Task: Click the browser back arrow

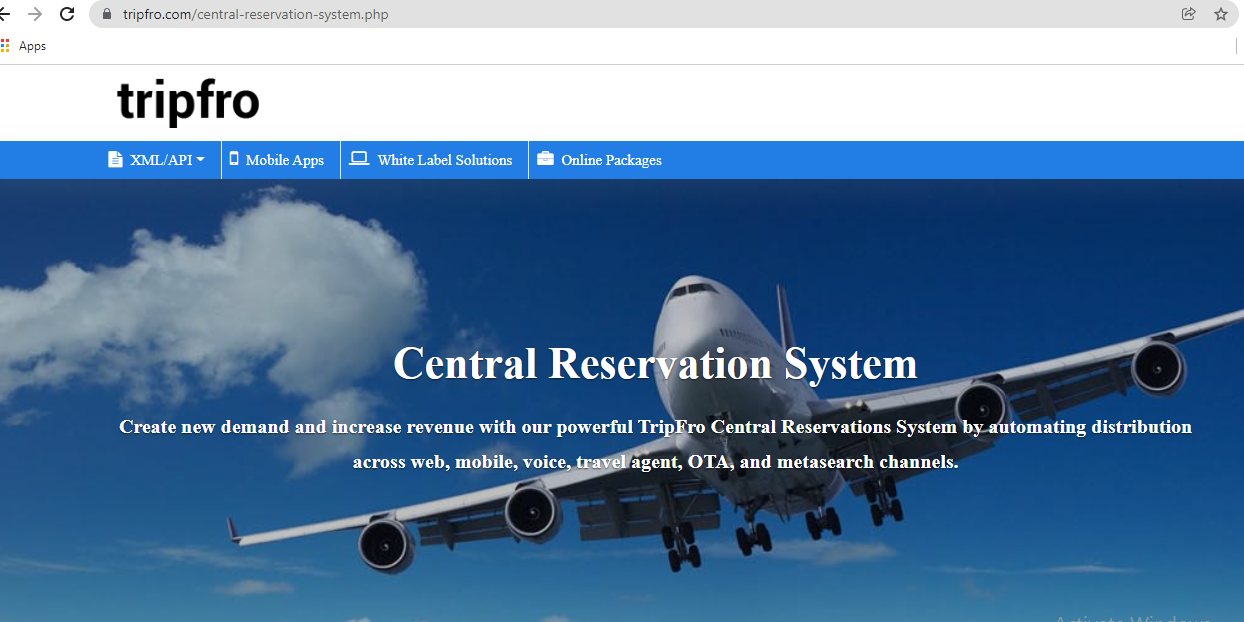Action: point(8,14)
